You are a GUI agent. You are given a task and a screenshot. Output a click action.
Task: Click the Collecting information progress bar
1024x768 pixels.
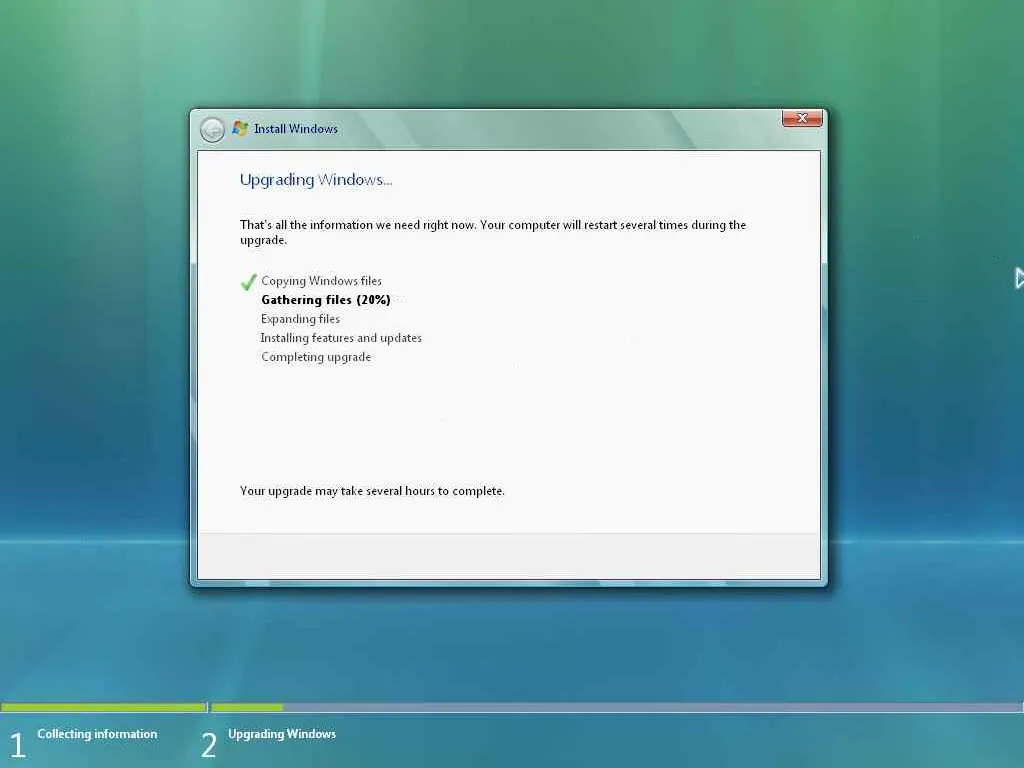pyautogui.click(x=104, y=707)
